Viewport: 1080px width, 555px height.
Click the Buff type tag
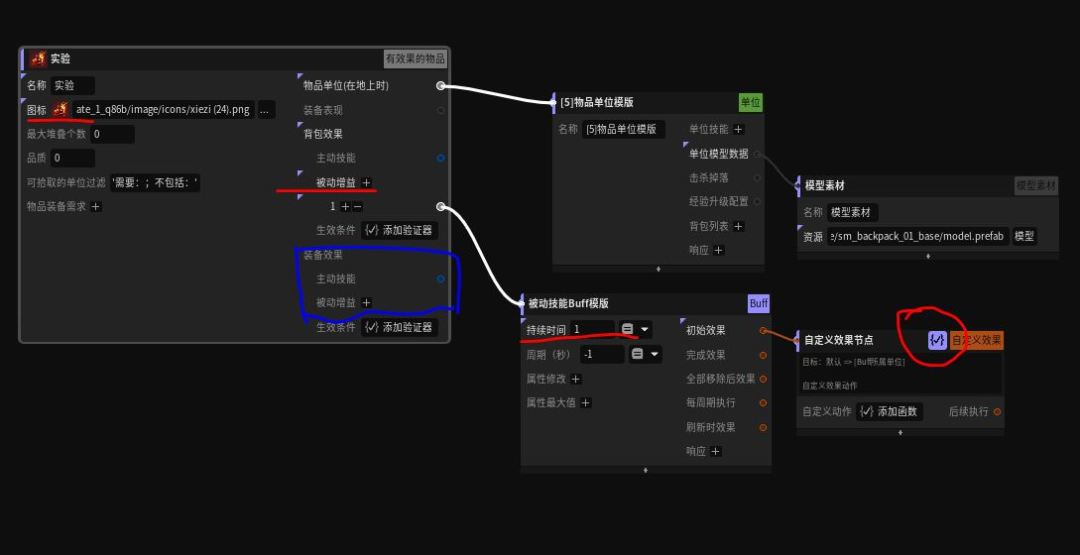758,304
